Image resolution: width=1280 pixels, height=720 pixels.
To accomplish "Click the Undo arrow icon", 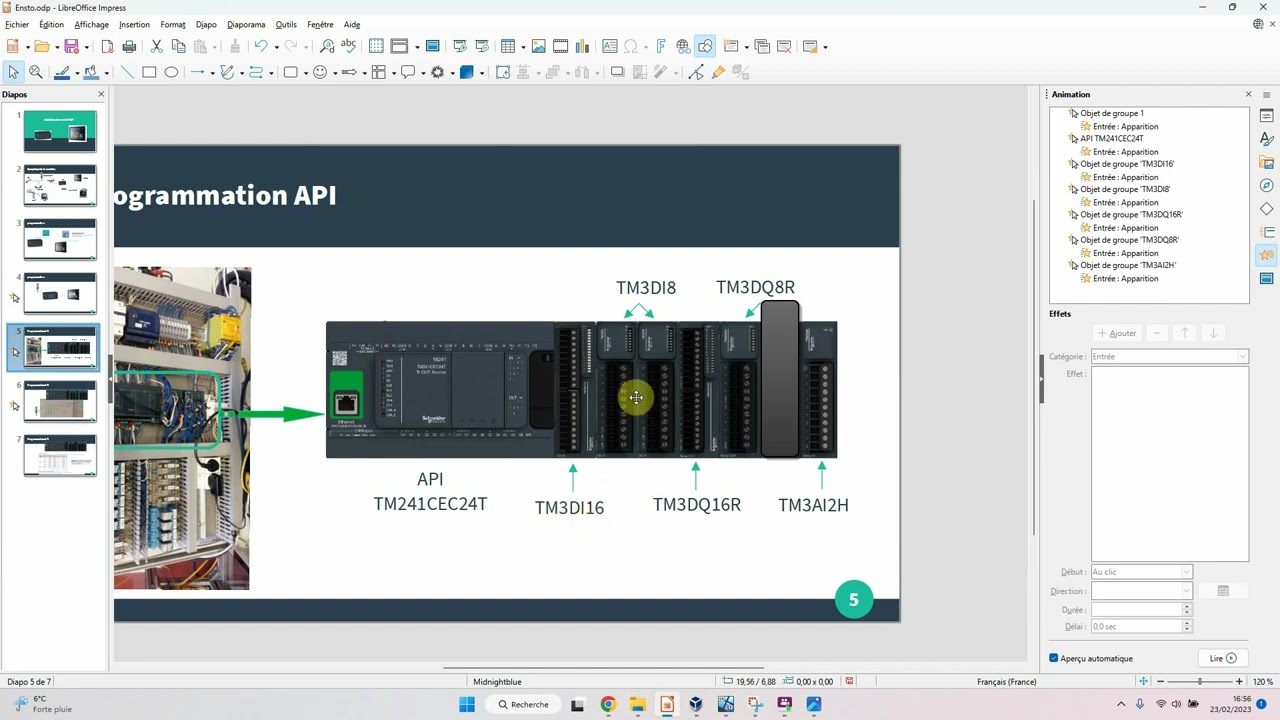I will (261, 46).
